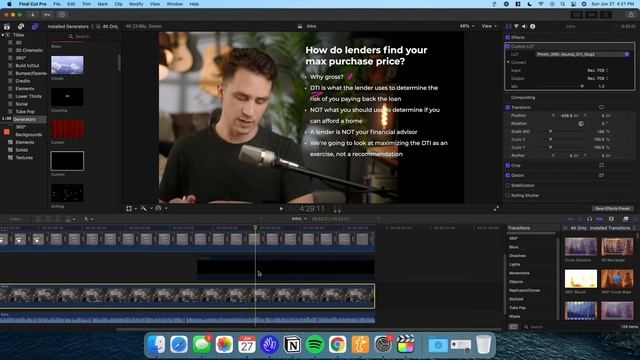Show onscreen controls for Crop in inspector
The height and width of the screenshot is (360, 640).
click(601, 165)
